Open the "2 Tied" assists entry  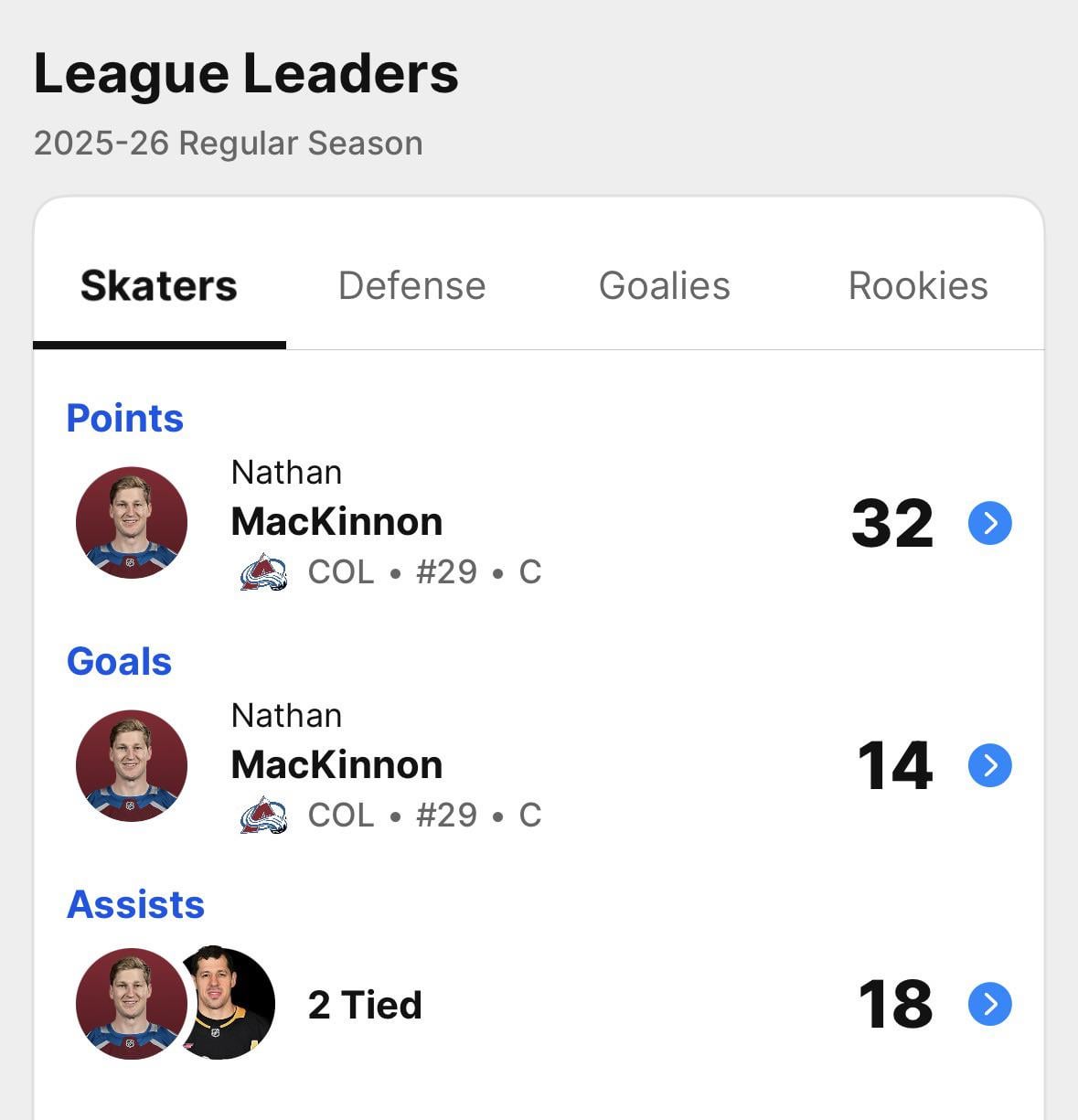(365, 1006)
